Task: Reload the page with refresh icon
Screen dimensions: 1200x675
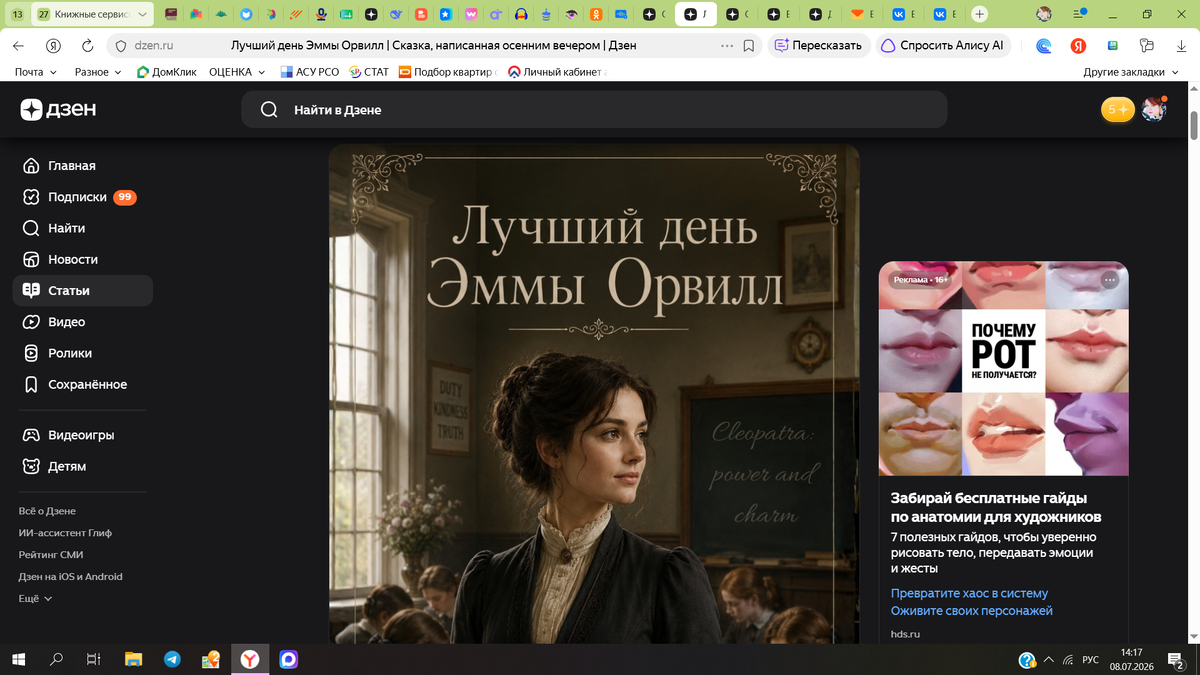Action: (87, 45)
